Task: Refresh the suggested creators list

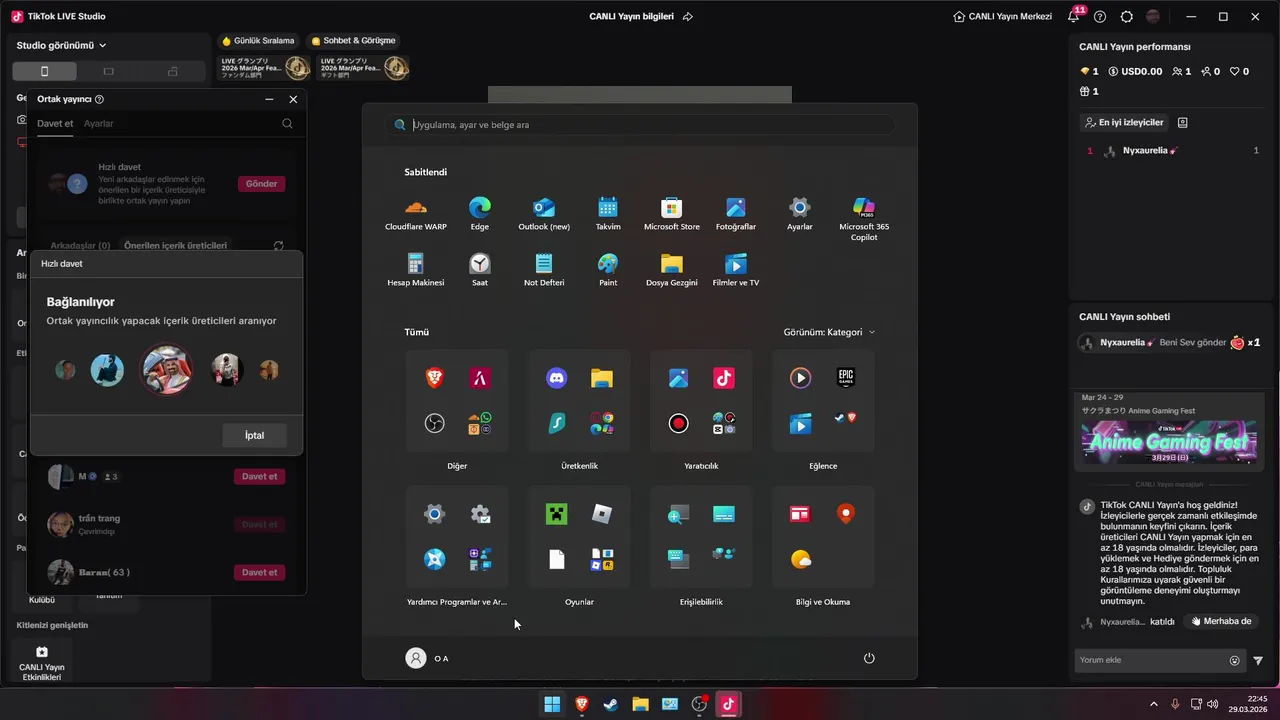Action: 278,245
